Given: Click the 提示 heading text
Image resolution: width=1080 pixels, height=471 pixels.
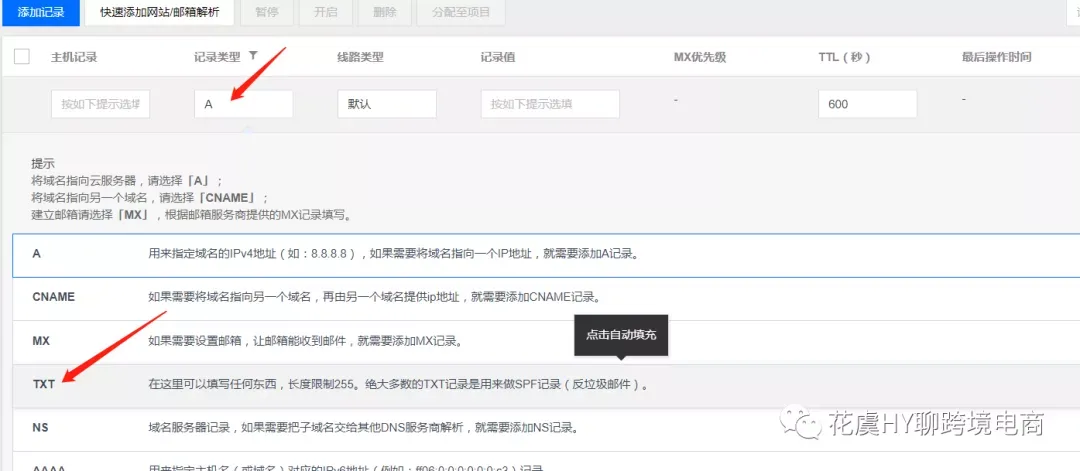Looking at the screenshot, I should [43, 164].
